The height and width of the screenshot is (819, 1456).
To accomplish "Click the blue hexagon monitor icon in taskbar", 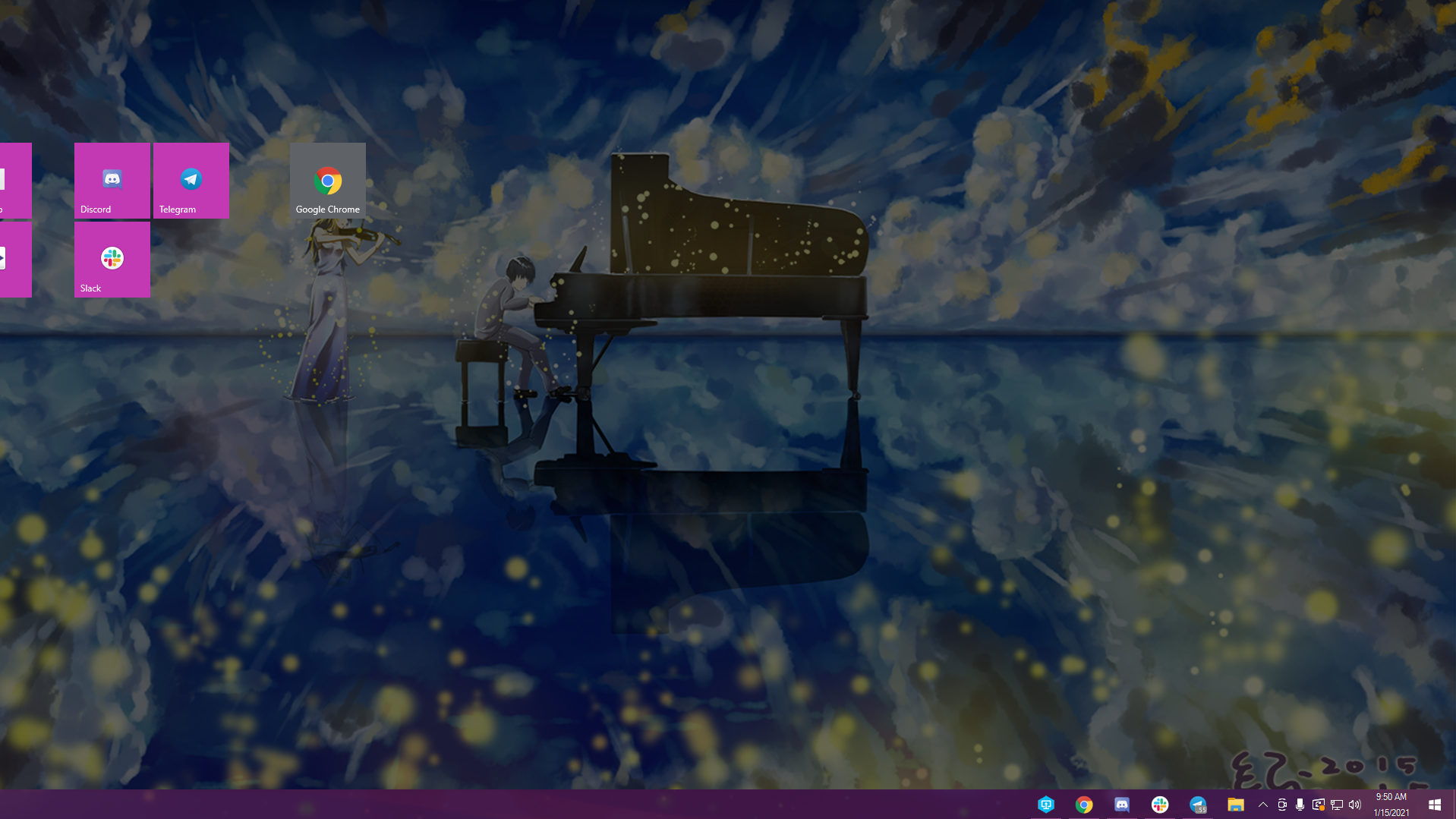I will tap(1045, 805).
